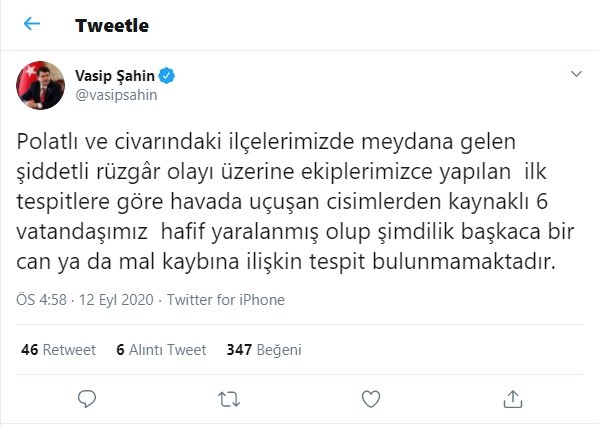Click the ÖS 4:58 timestamp

pyautogui.click(x=42, y=300)
